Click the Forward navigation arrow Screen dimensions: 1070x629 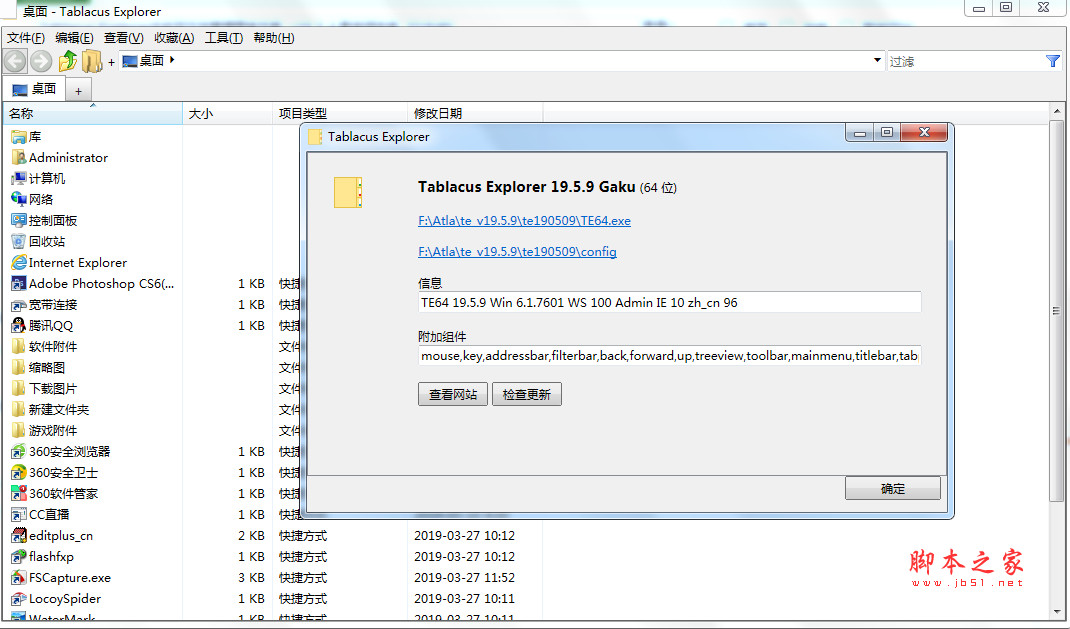[41, 61]
